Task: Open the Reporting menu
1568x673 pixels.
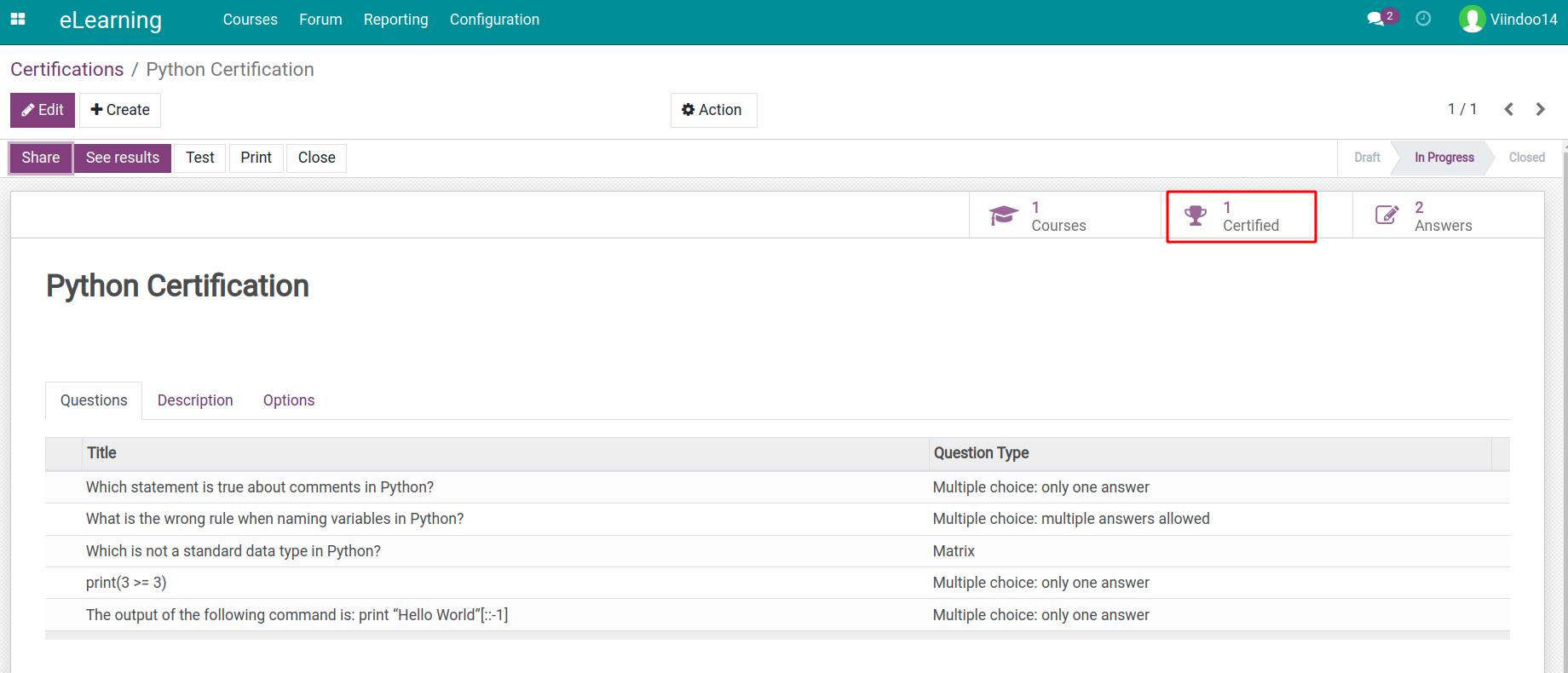Action: tap(395, 20)
